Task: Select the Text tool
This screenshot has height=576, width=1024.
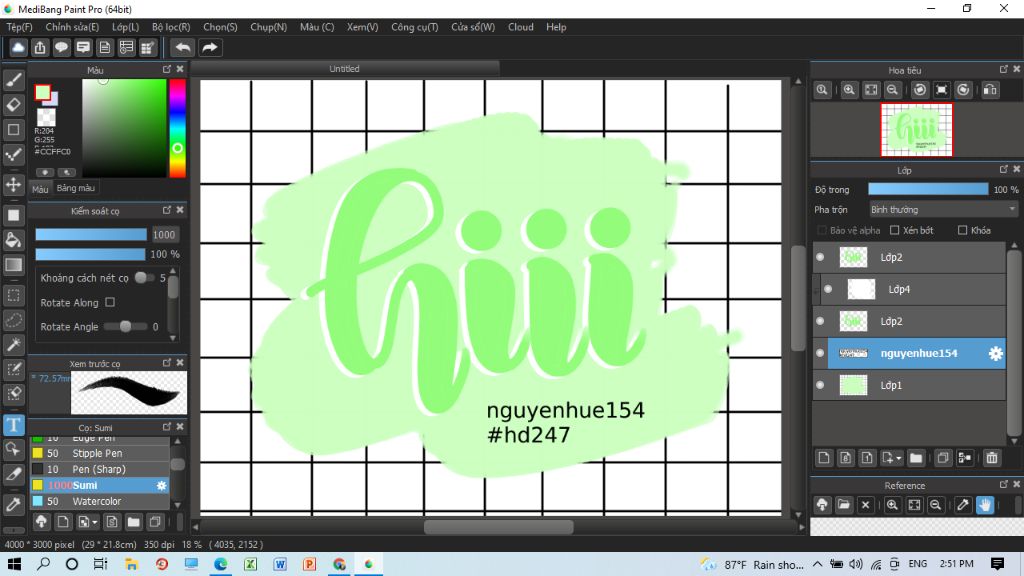Action: 14,425
